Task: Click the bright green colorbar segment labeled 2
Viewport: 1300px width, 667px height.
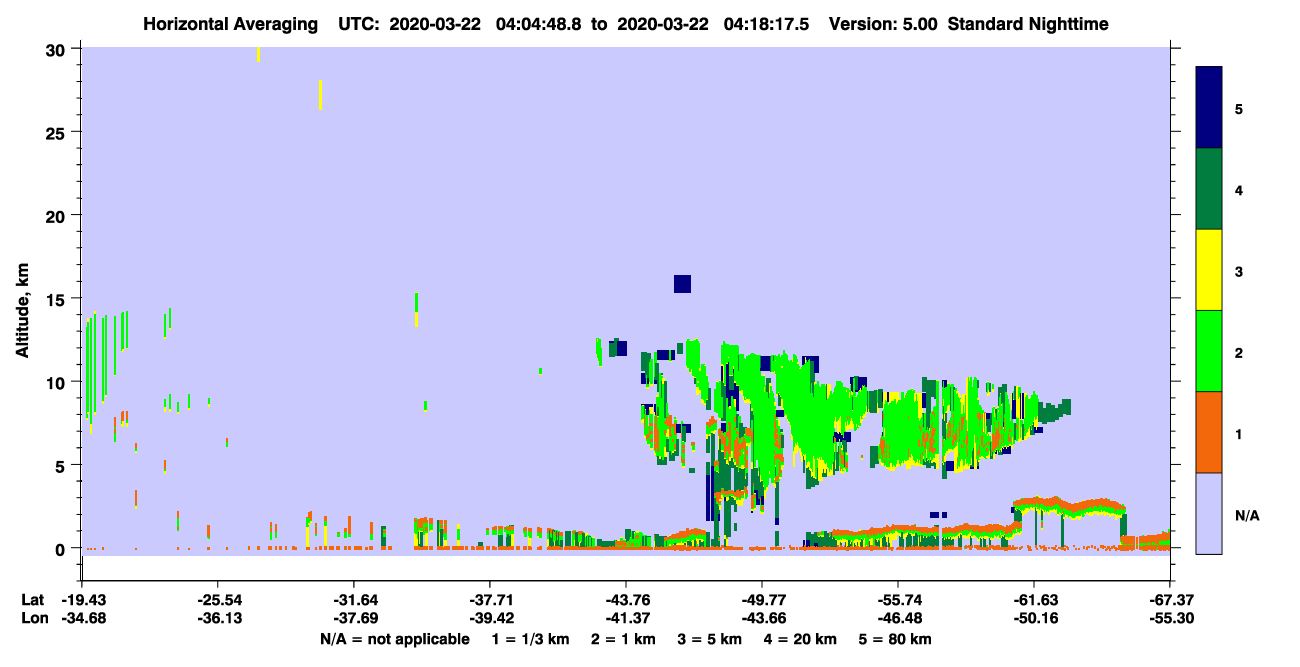Action: click(x=1209, y=351)
